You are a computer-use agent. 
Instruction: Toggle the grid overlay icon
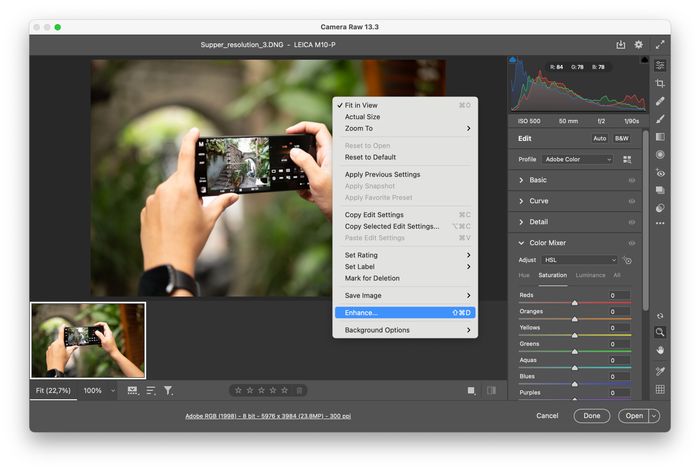point(660,389)
